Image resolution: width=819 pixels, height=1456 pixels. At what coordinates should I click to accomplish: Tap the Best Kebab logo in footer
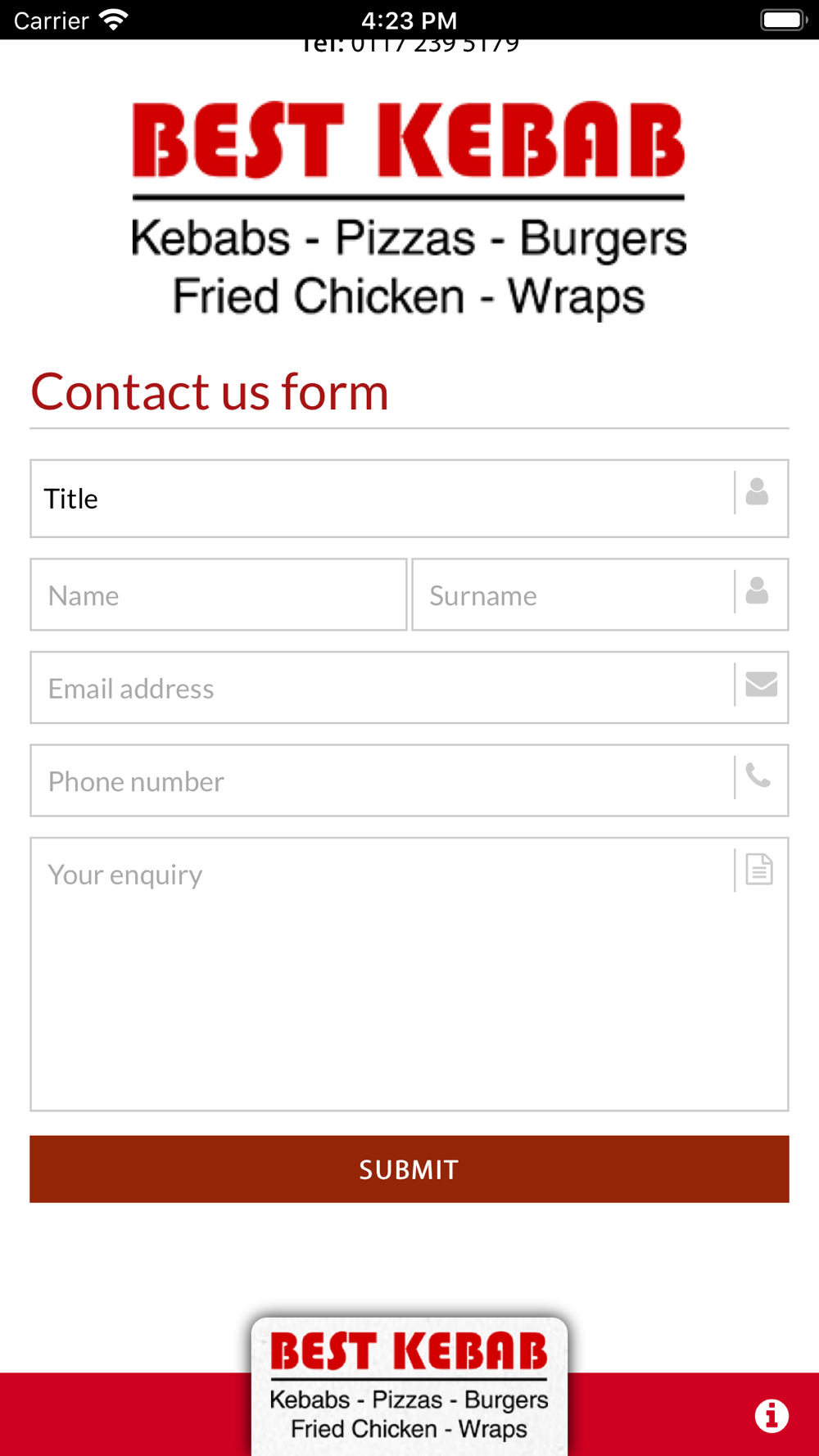(x=409, y=1386)
